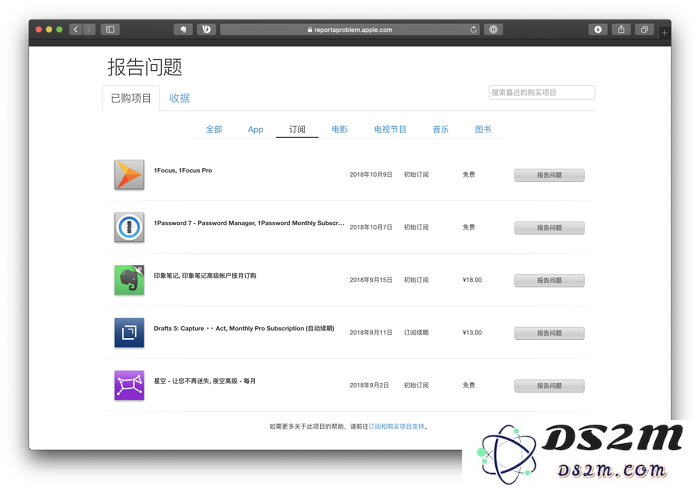700x488 pixels.
Task: Click the date 2018年9月2日
Action: click(x=369, y=385)
